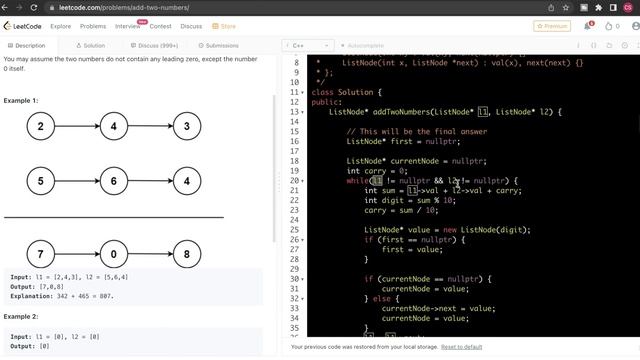Click the Premium button
This screenshot has width=640, height=360.
pyautogui.click(x=552, y=26)
